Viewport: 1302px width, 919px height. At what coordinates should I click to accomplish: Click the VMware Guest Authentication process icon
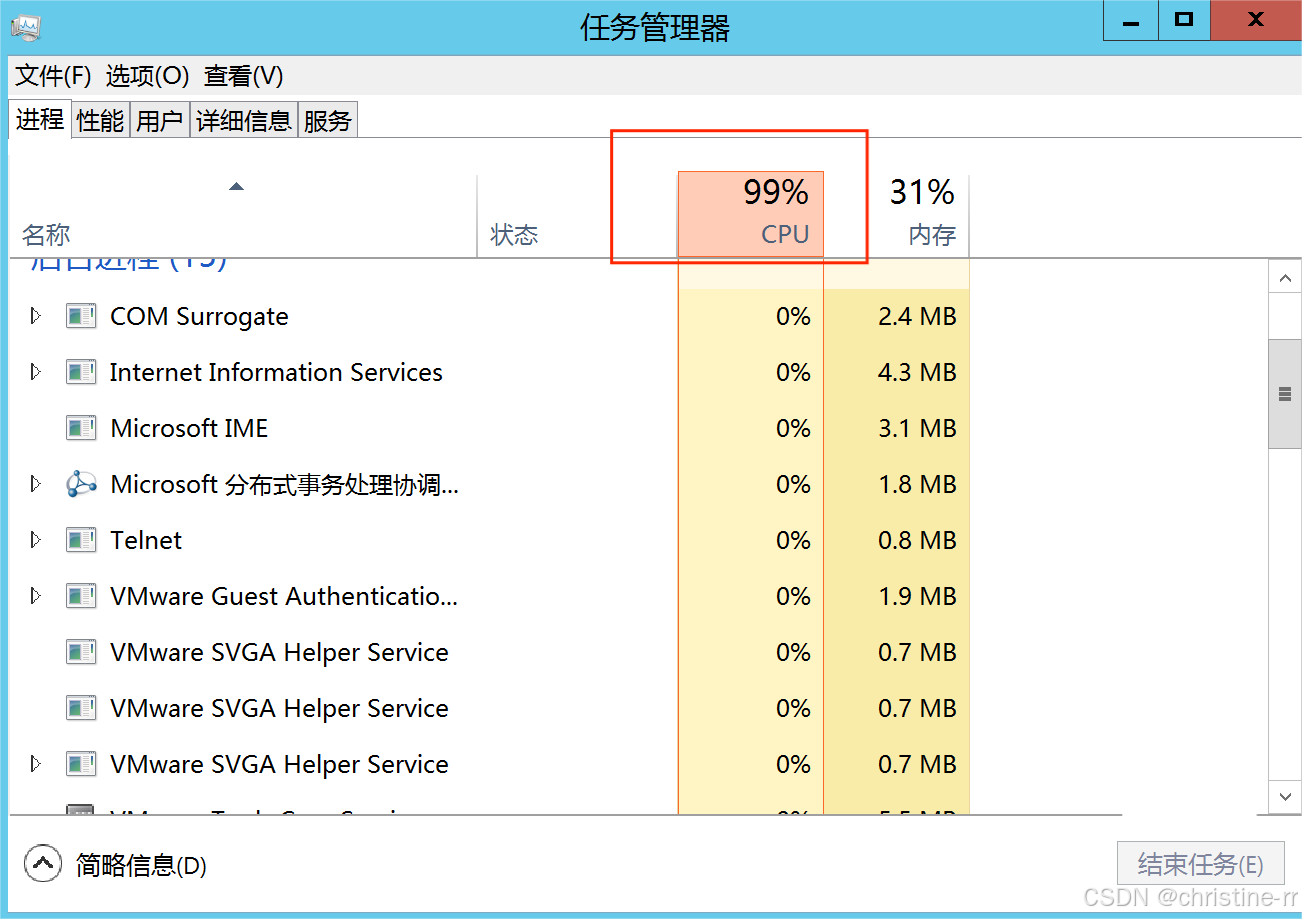click(x=81, y=597)
